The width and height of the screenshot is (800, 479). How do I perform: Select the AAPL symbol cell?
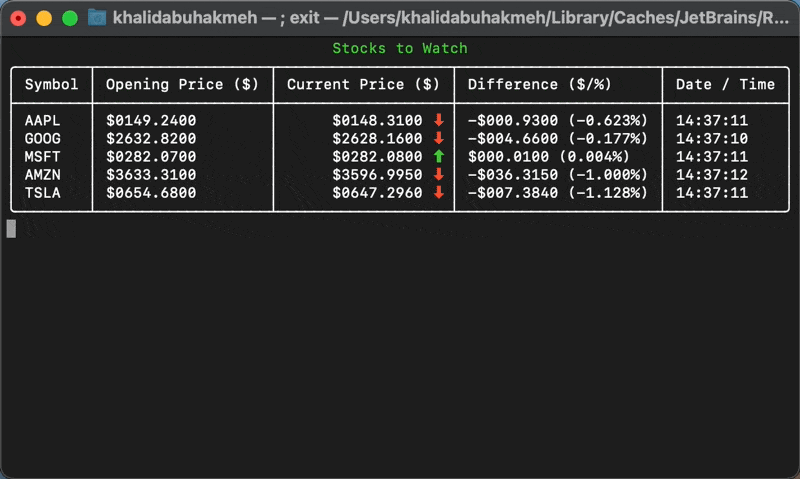[x=42, y=120]
